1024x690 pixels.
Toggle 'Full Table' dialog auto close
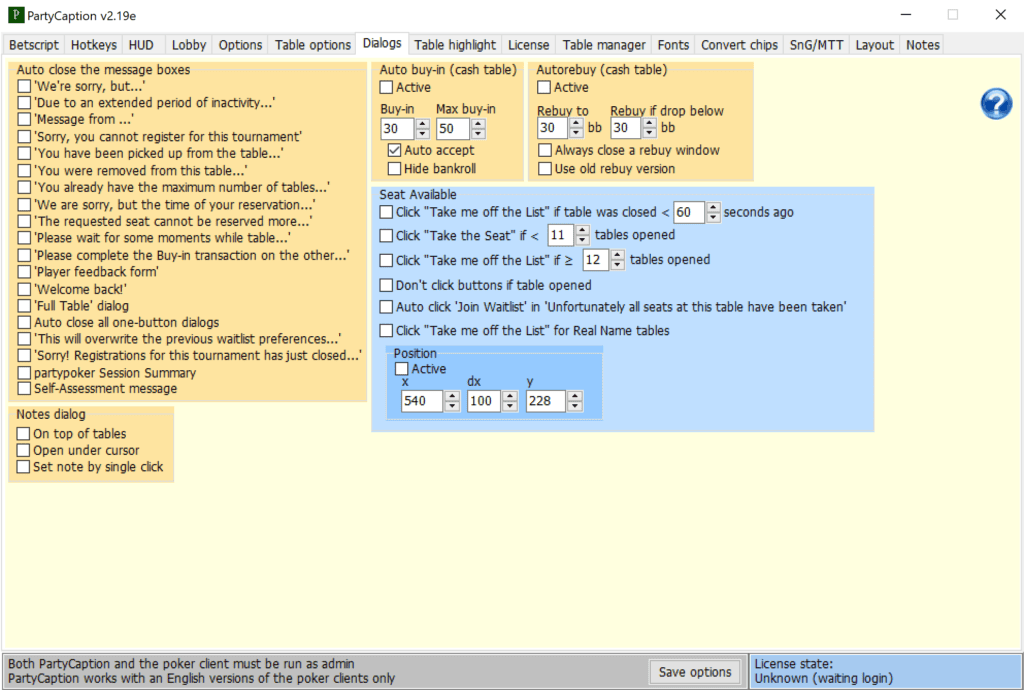coord(24,306)
